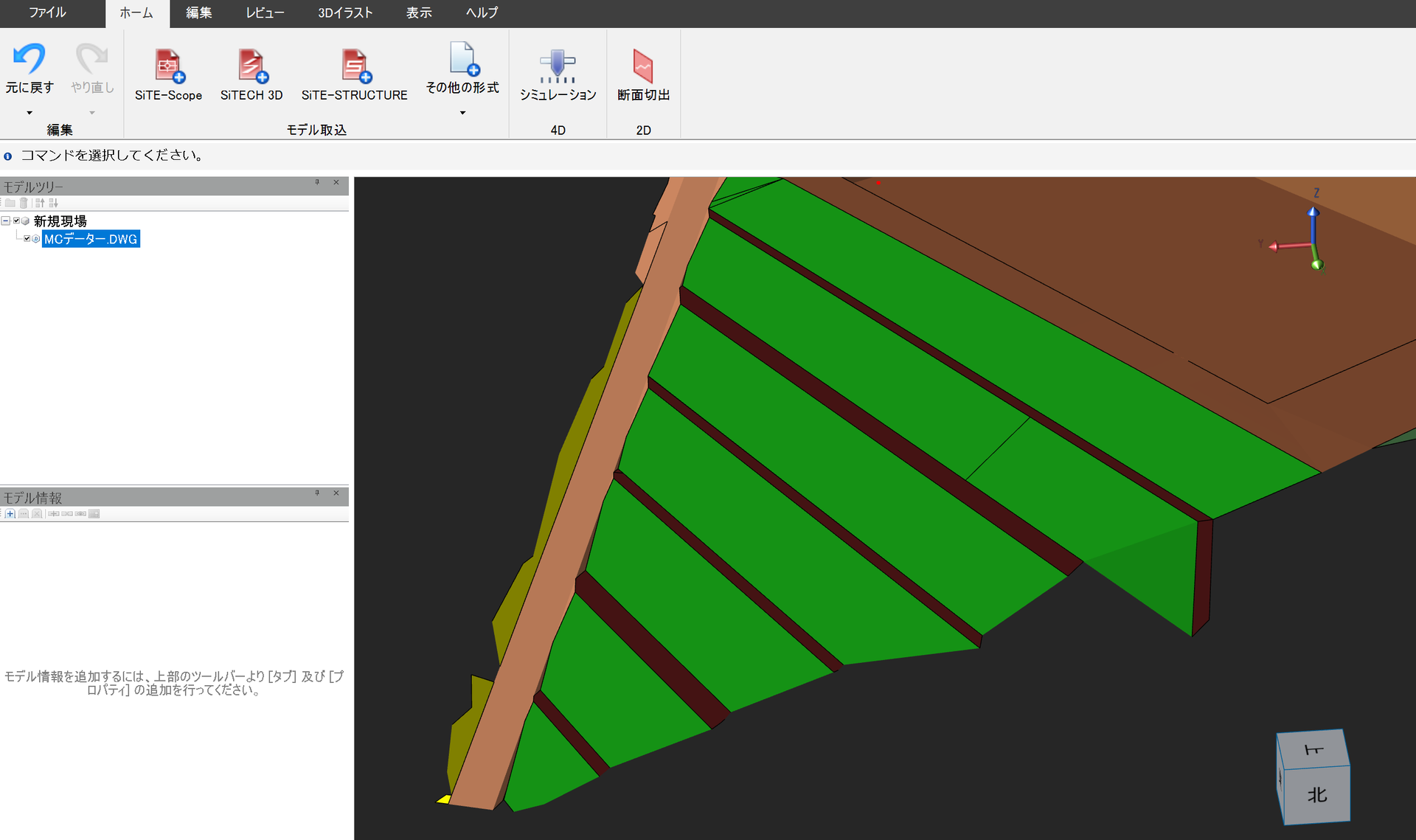Click the delete property icon in モデル情報 toolbar
1416x840 pixels.
click(x=67, y=513)
